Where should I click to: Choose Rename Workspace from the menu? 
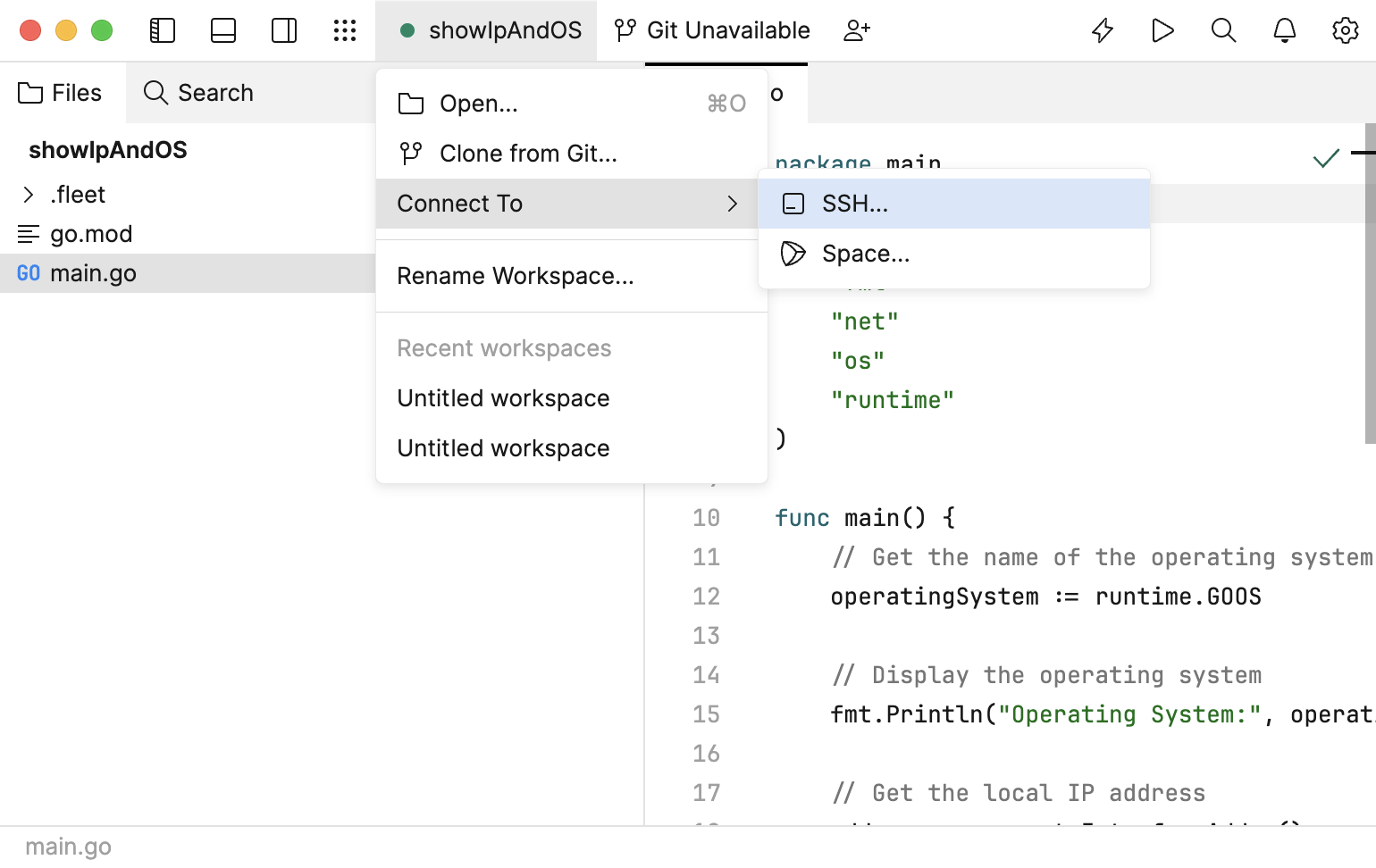click(516, 275)
